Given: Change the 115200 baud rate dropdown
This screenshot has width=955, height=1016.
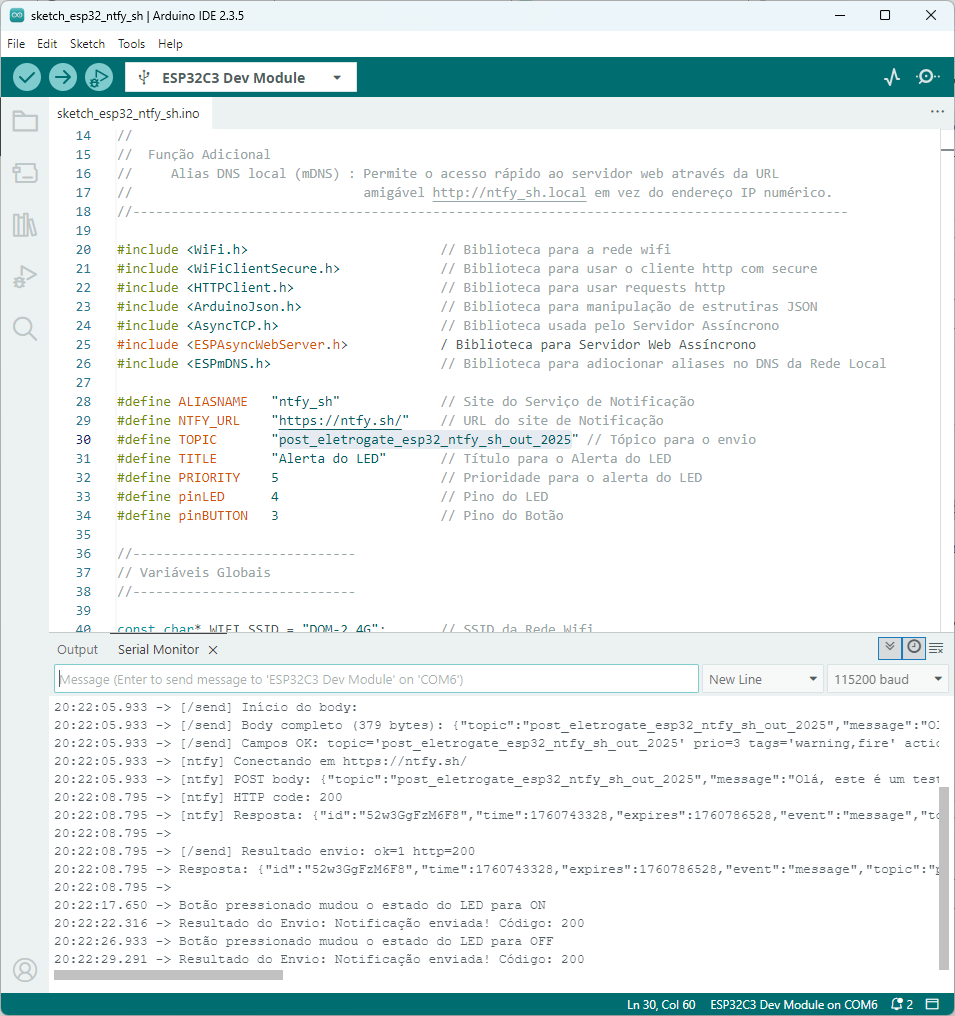Looking at the screenshot, I should pos(887,679).
